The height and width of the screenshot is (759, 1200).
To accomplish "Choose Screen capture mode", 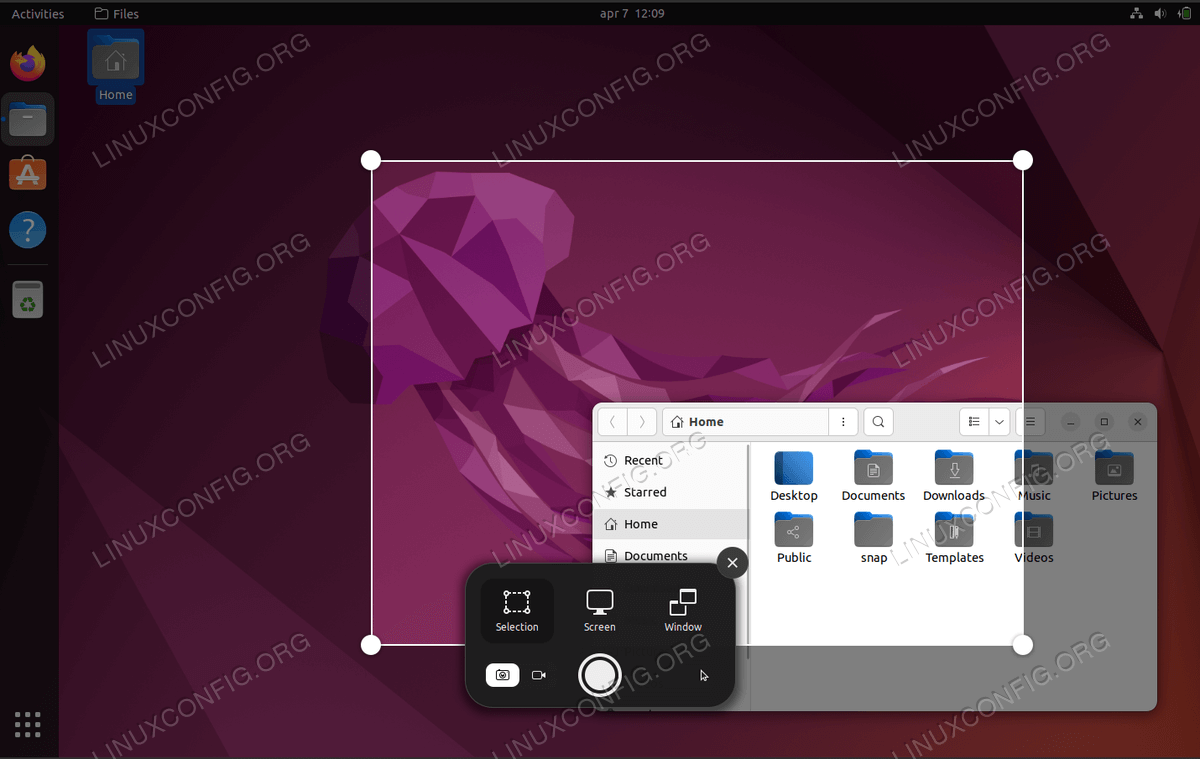I will tap(600, 610).
